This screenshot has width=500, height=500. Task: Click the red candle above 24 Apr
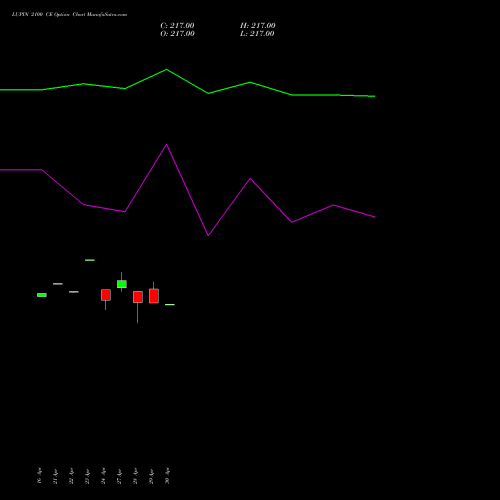pos(106,295)
